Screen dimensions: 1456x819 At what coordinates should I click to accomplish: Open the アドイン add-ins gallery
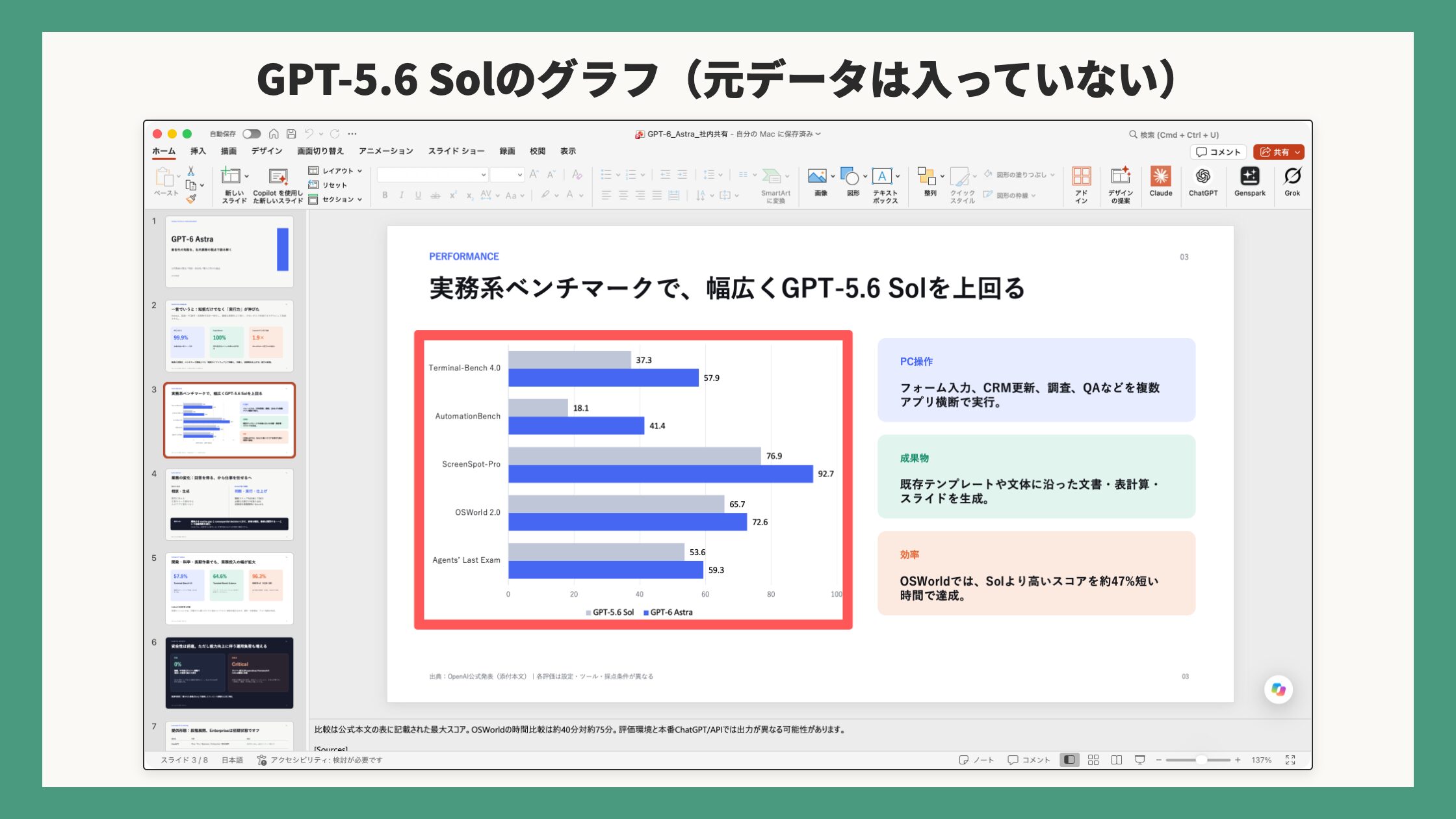coord(1082,185)
